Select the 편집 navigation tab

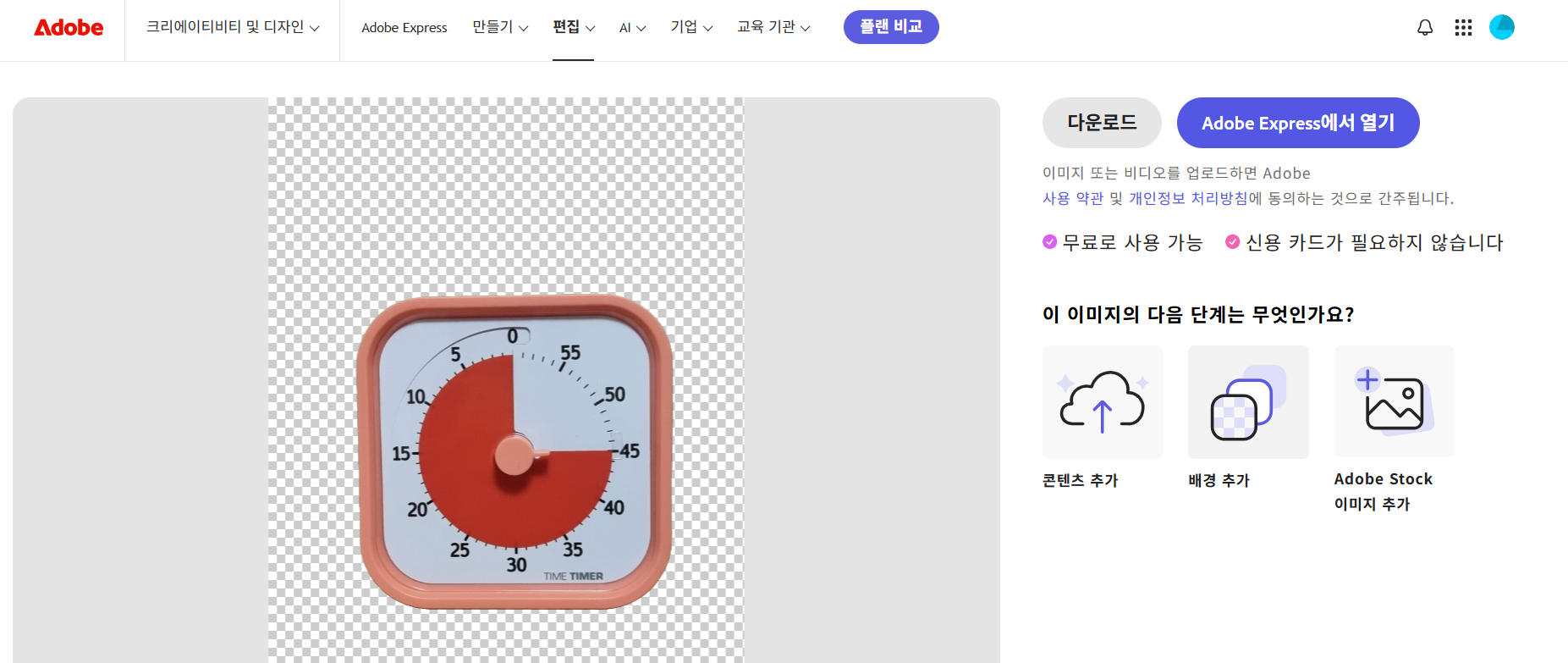(573, 27)
